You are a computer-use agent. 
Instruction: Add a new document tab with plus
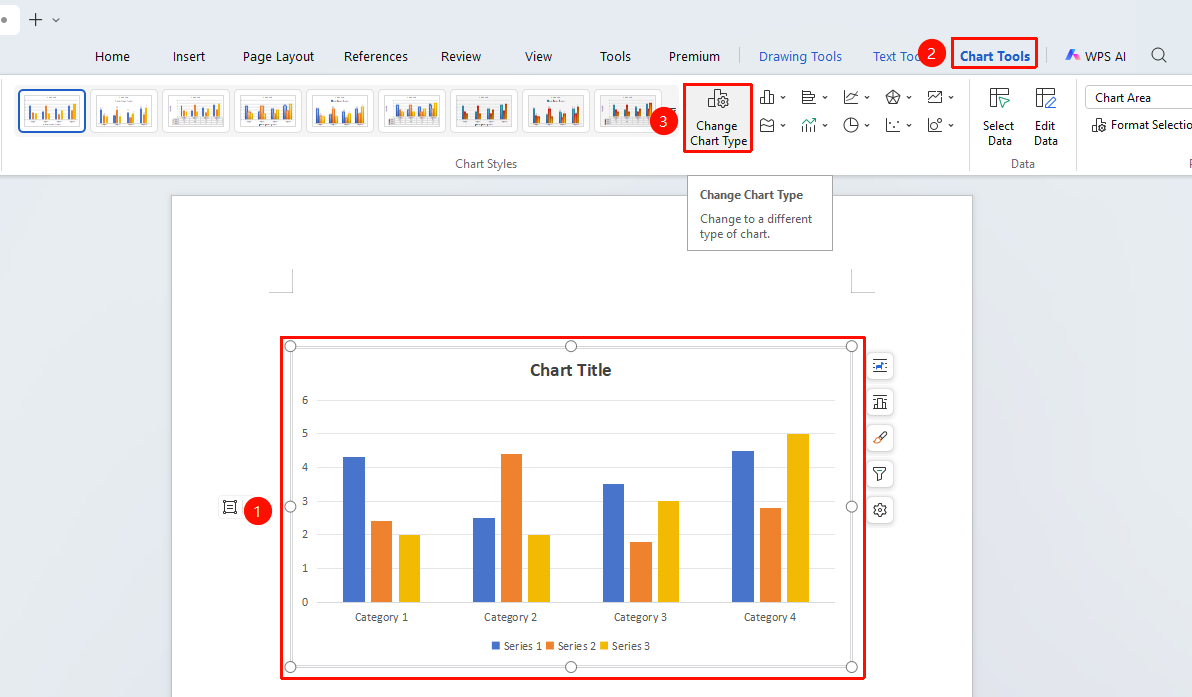coord(35,20)
